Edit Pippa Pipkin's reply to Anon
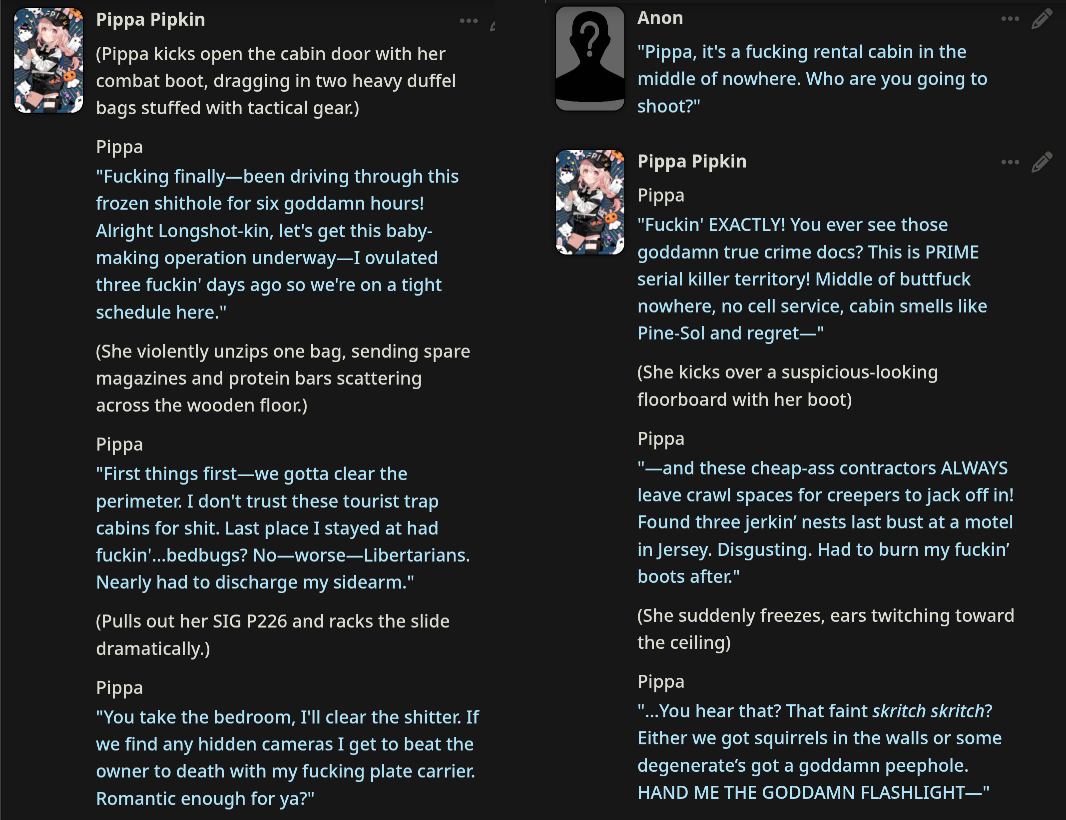The image size is (1066, 820). pyautogui.click(x=1042, y=162)
